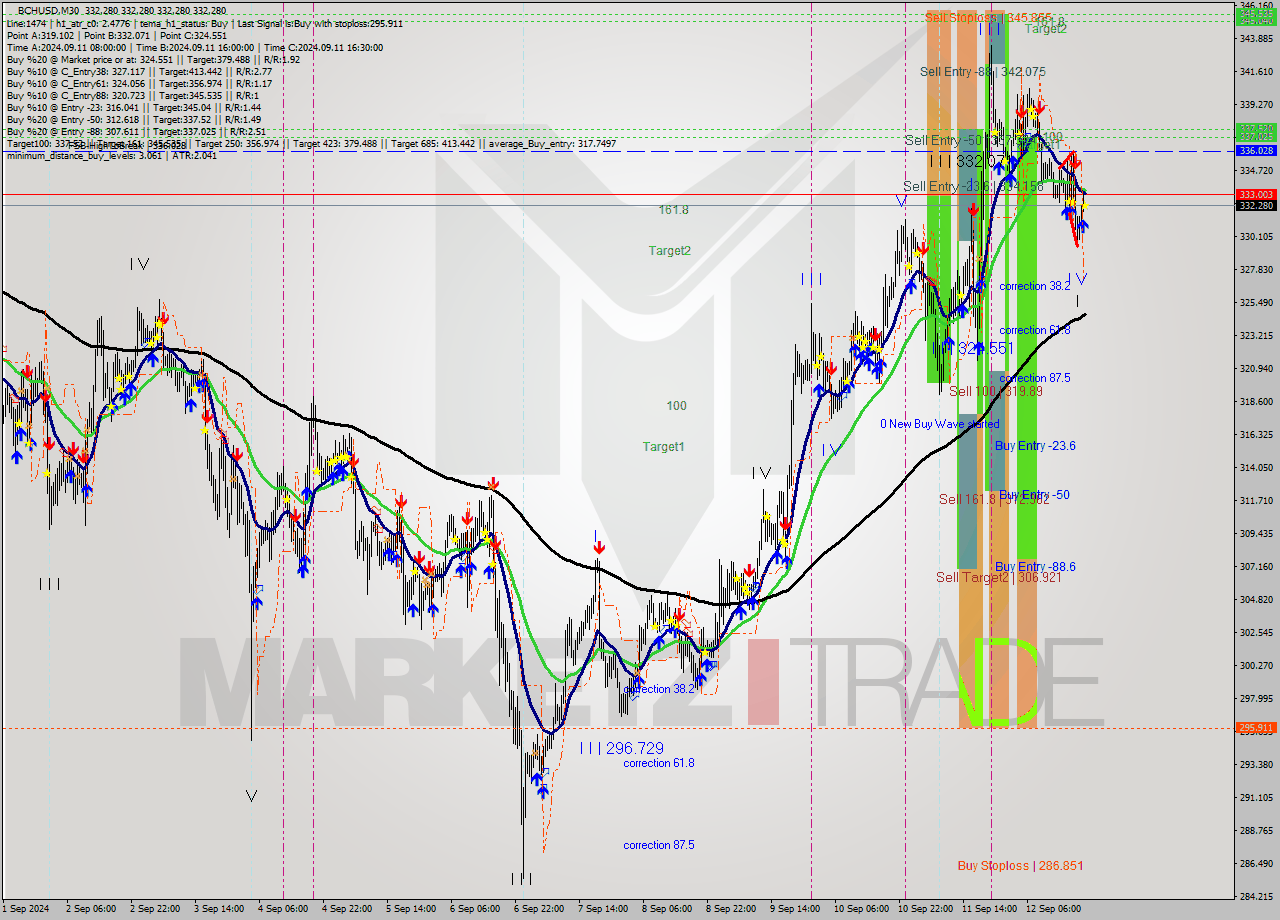Select the 'Buy Stoploss | 286.851' label
Image resolution: width=1280 pixels, height=920 pixels.
[x=1020, y=865]
